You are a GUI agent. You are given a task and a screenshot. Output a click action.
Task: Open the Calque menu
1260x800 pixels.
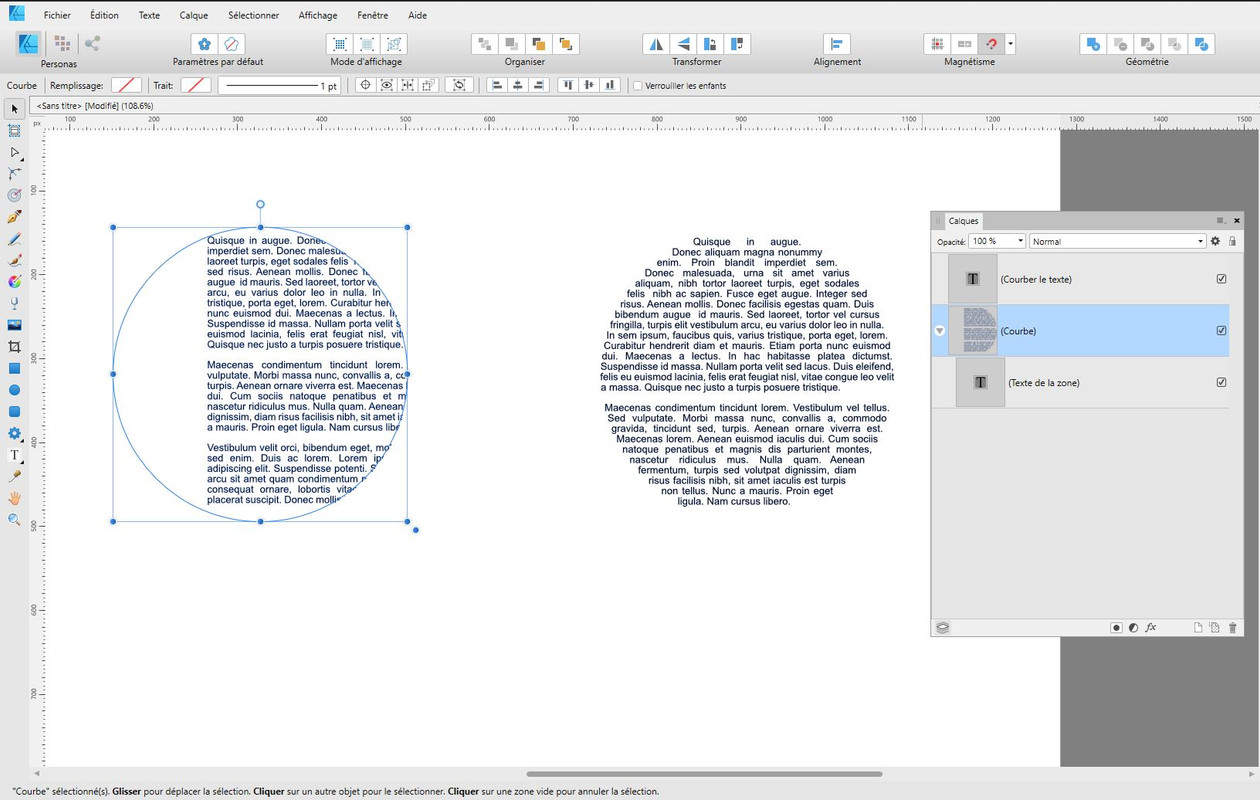[x=194, y=15]
